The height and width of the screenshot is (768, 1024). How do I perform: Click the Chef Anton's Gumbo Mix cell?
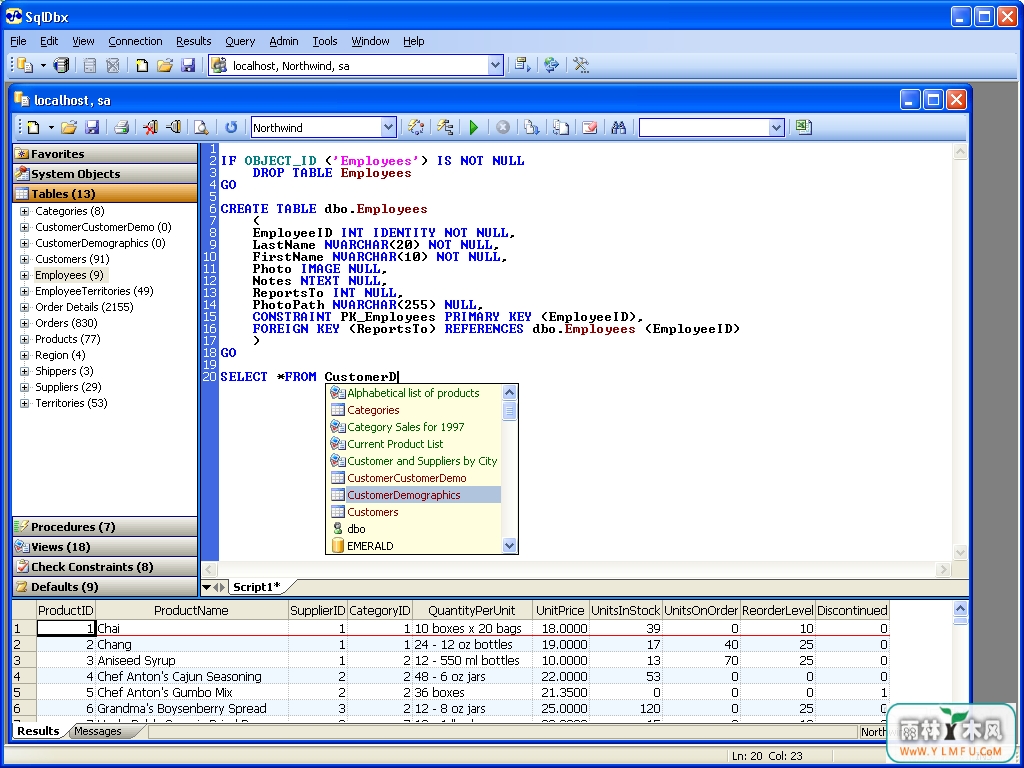pyautogui.click(x=191, y=692)
